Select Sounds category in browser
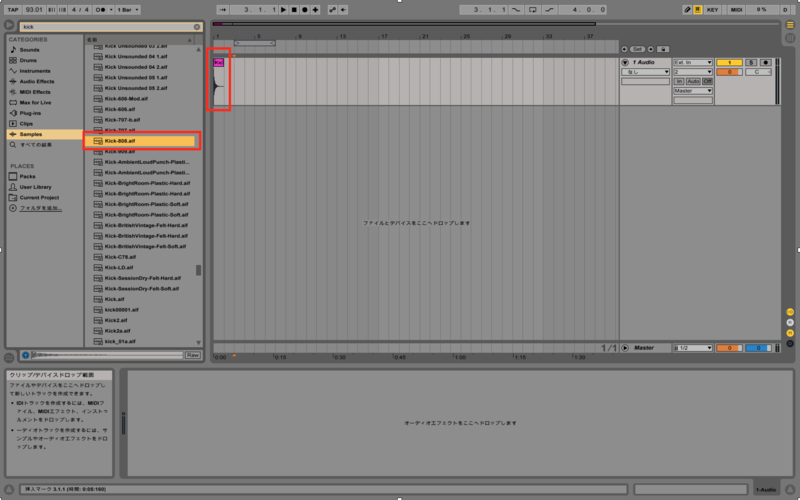 coord(29,50)
